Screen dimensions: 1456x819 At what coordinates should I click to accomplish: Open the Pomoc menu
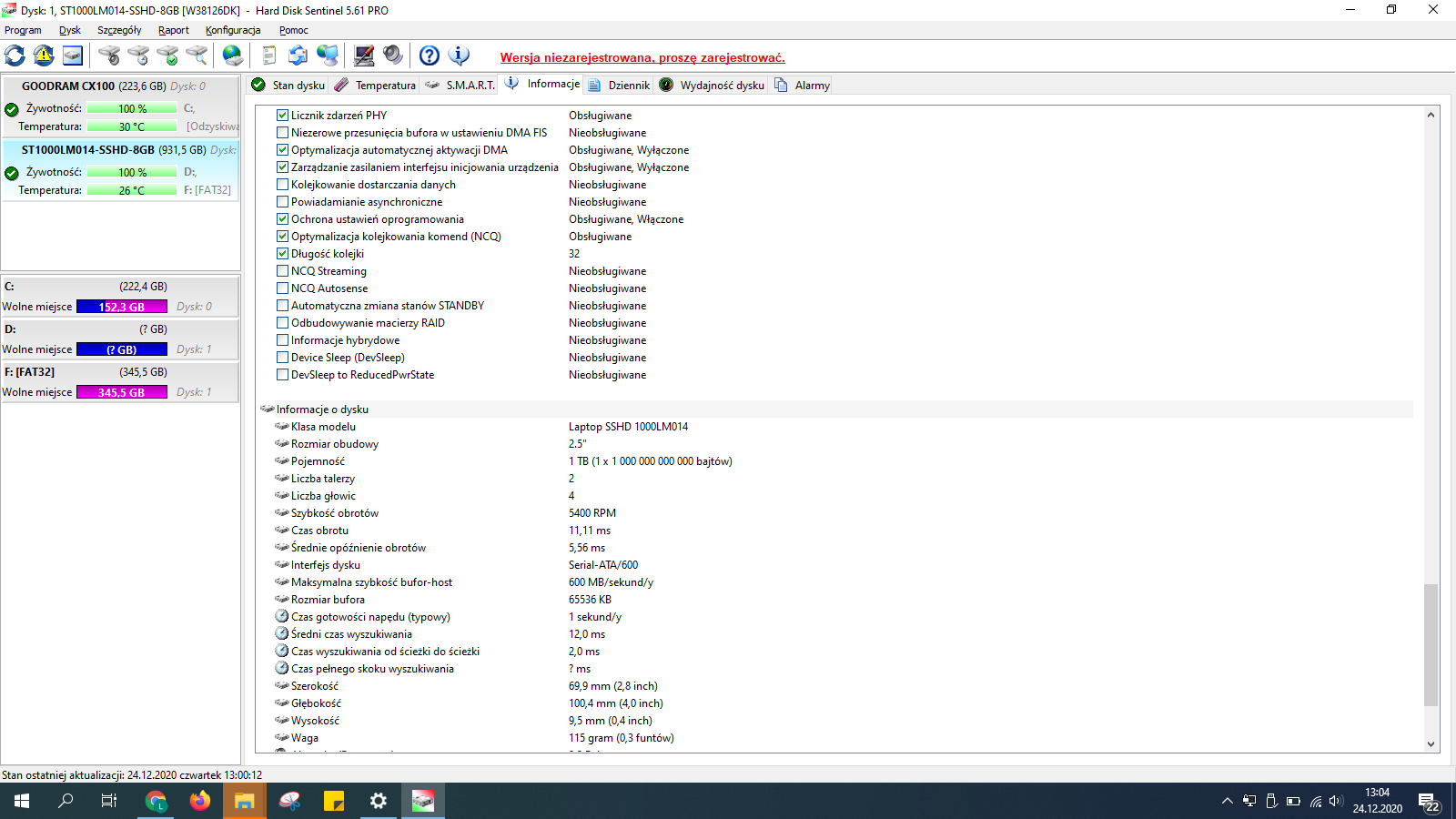click(294, 30)
